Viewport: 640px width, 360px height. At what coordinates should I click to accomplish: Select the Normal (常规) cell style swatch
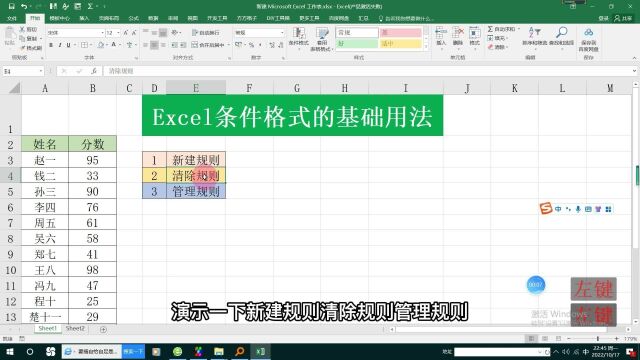[x=357, y=33]
